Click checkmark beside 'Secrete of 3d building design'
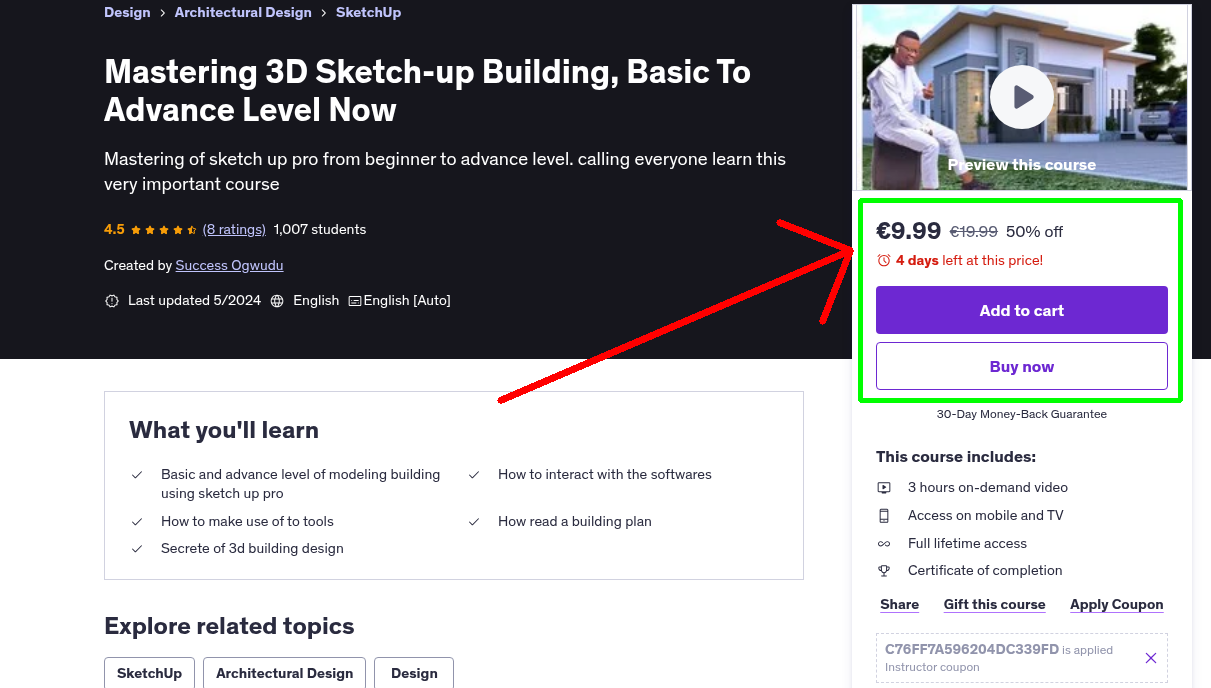Screen dimensions: 1211x688 coord(137,549)
